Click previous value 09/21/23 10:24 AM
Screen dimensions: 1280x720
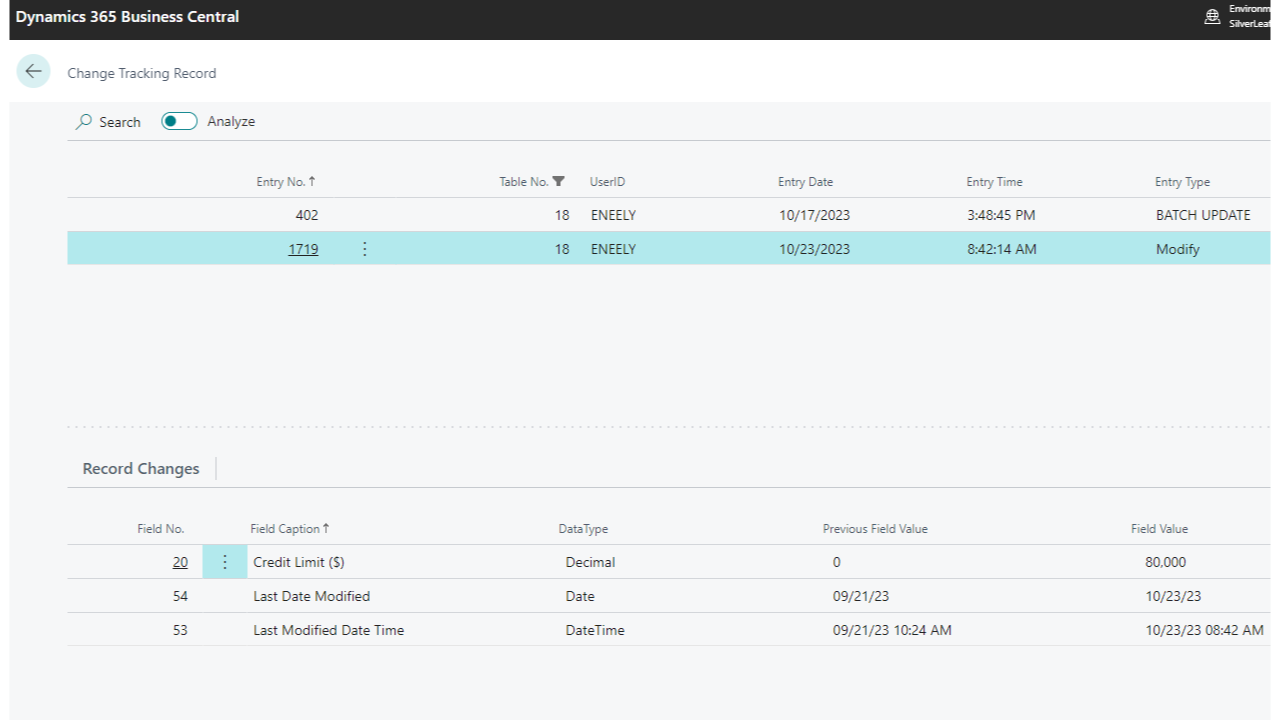pyautogui.click(x=892, y=630)
